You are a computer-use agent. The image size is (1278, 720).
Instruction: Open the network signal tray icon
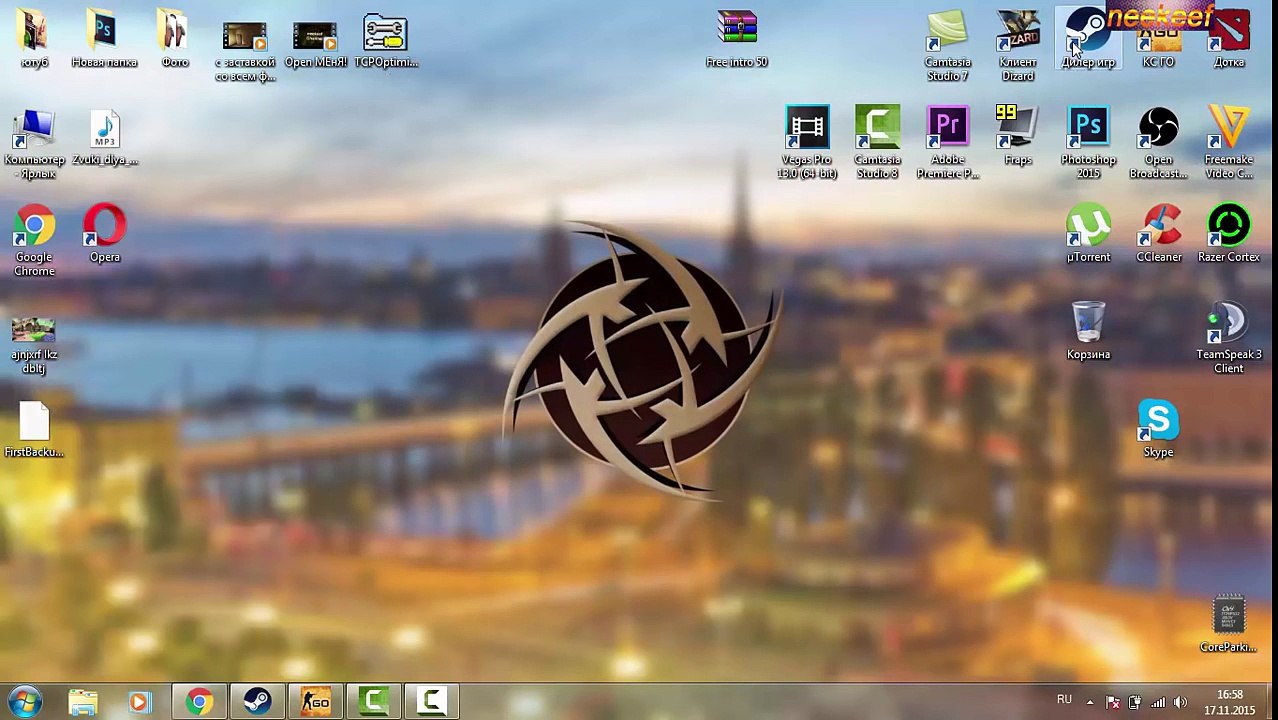pyautogui.click(x=1158, y=702)
